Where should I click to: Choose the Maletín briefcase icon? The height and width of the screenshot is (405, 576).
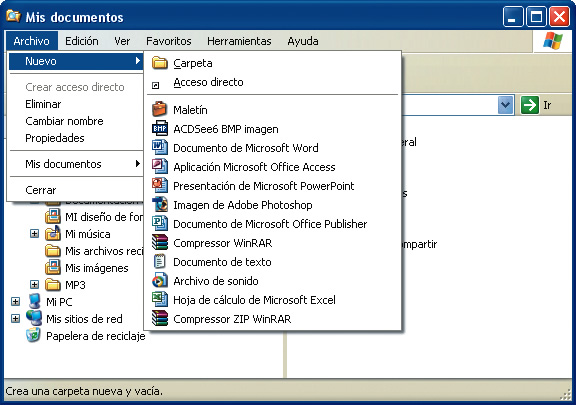160,110
